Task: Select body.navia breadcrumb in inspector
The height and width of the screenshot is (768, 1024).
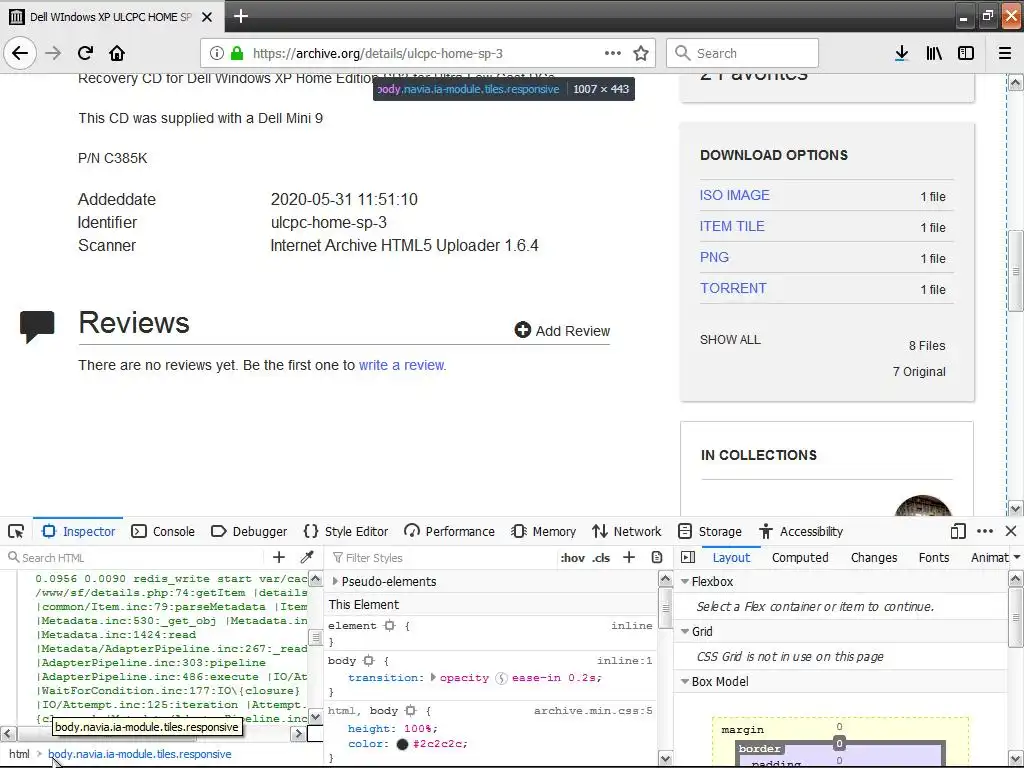Action: (x=140, y=754)
